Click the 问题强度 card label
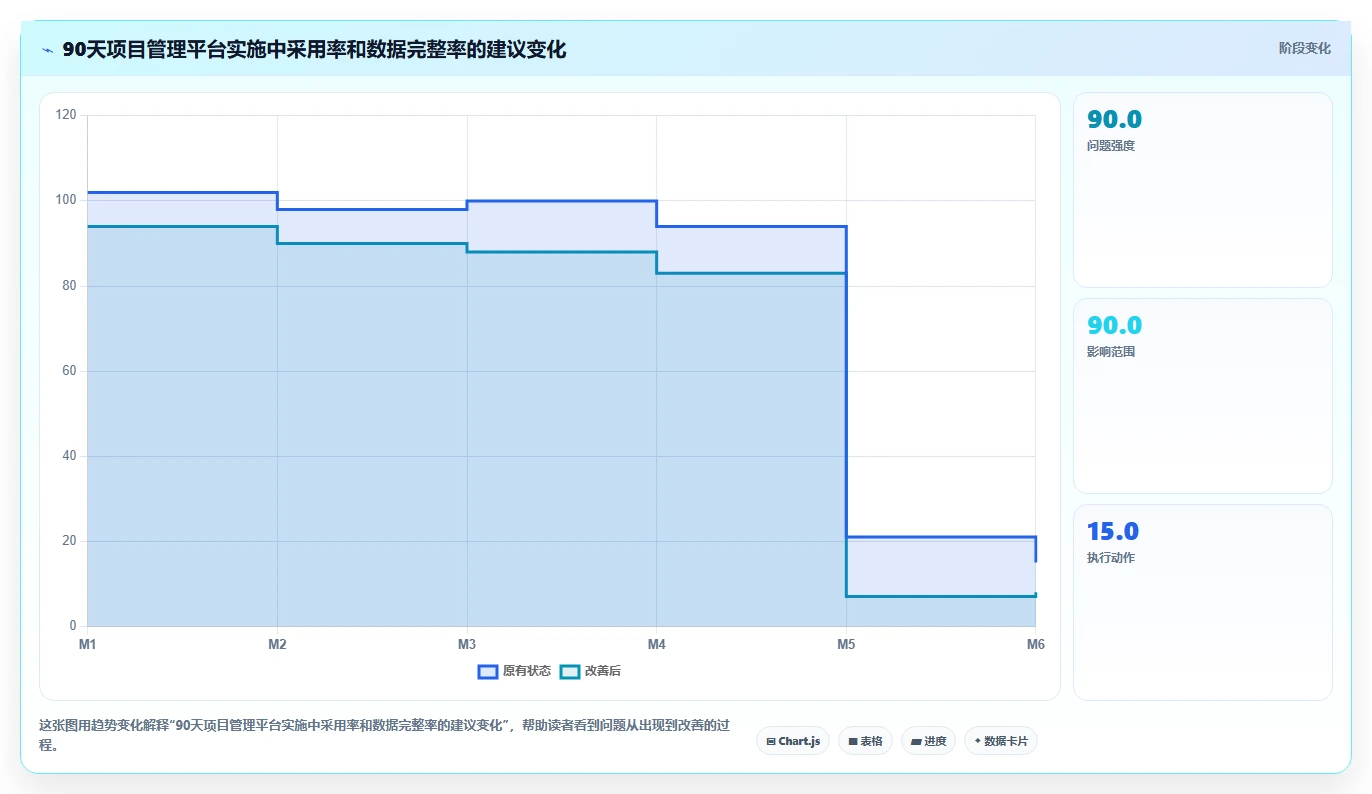 tap(1111, 146)
